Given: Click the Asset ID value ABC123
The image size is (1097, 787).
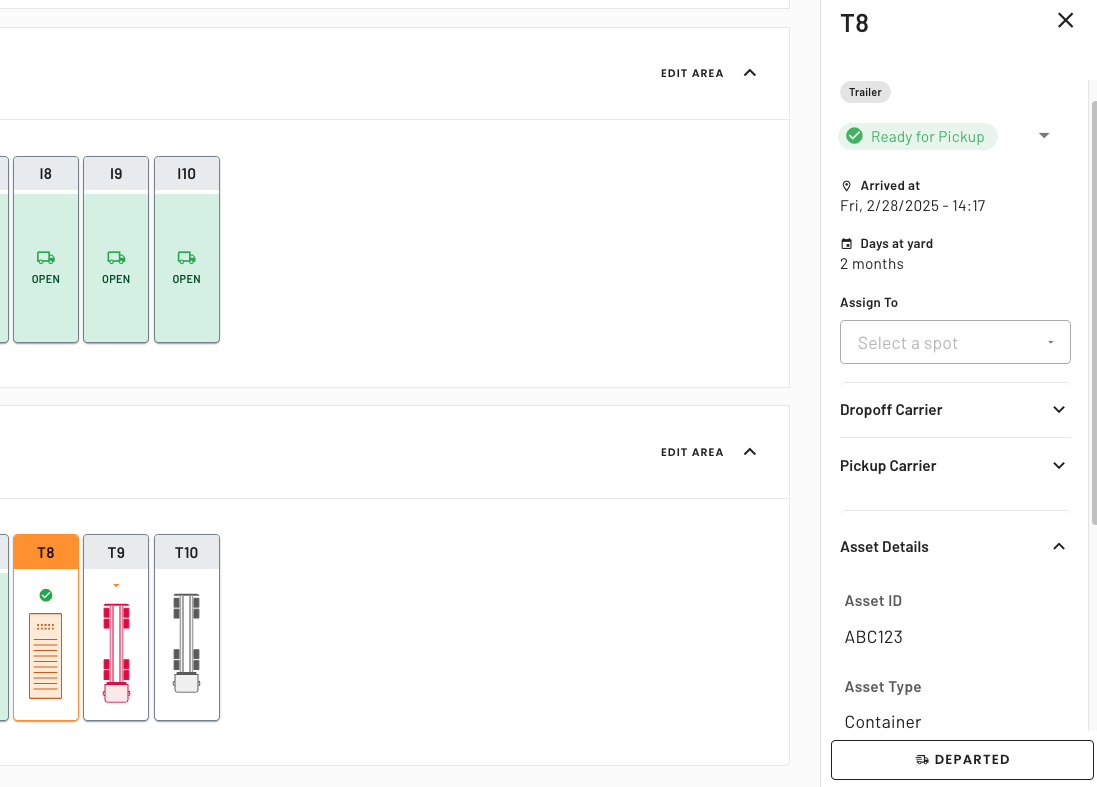Looking at the screenshot, I should tap(873, 637).
